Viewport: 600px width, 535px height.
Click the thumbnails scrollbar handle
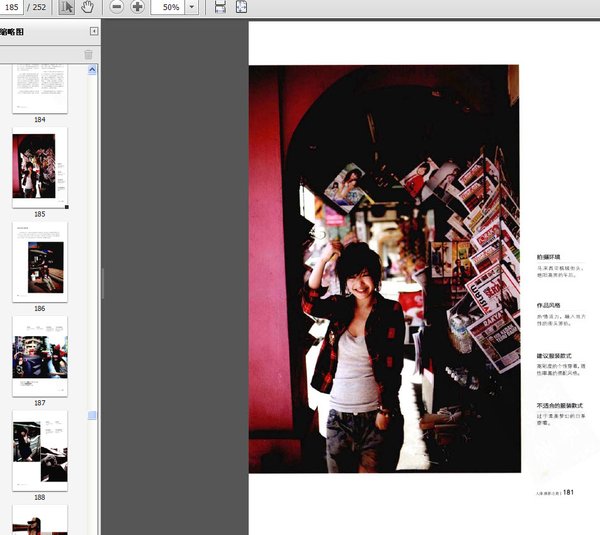click(92, 415)
